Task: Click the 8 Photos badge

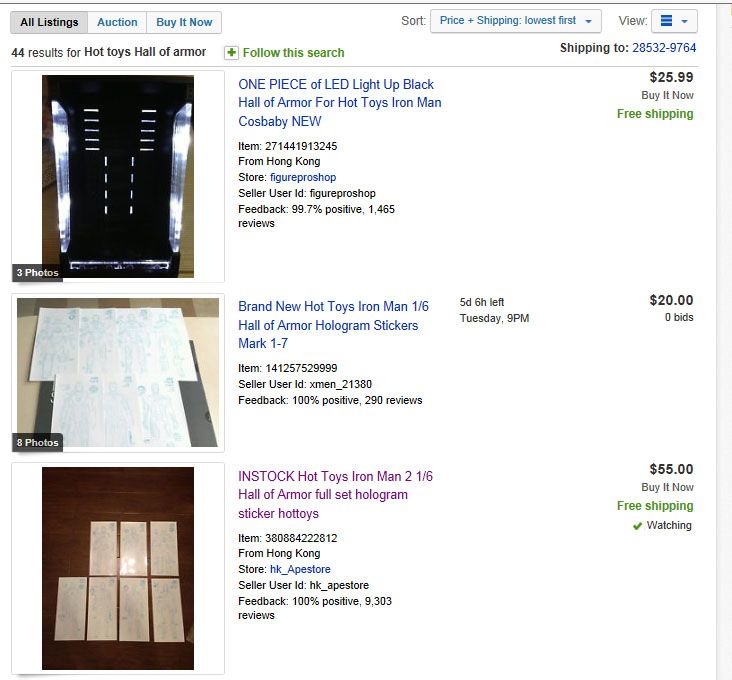Action: pyautogui.click(x=37, y=442)
